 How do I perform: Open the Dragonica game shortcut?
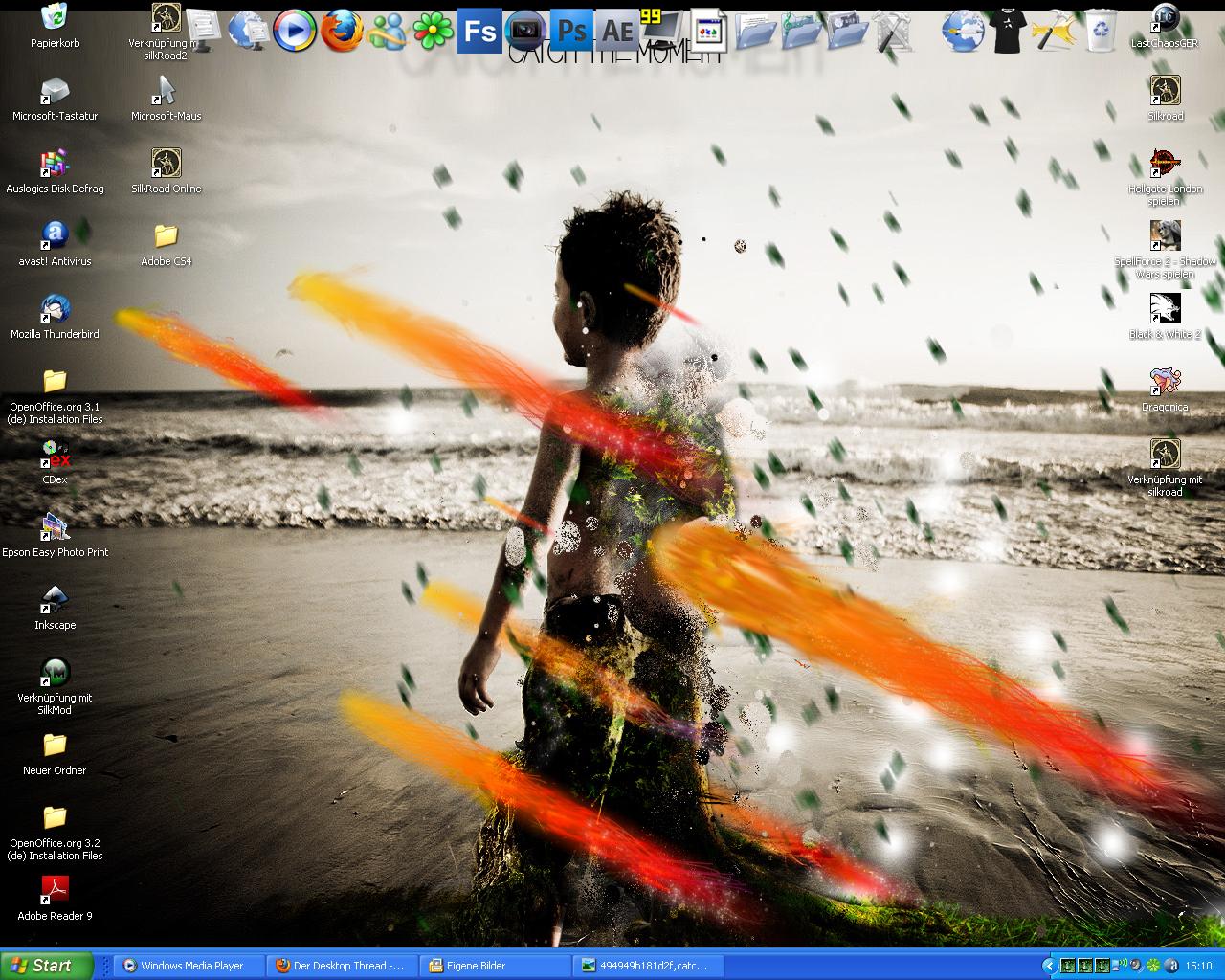tap(1165, 383)
